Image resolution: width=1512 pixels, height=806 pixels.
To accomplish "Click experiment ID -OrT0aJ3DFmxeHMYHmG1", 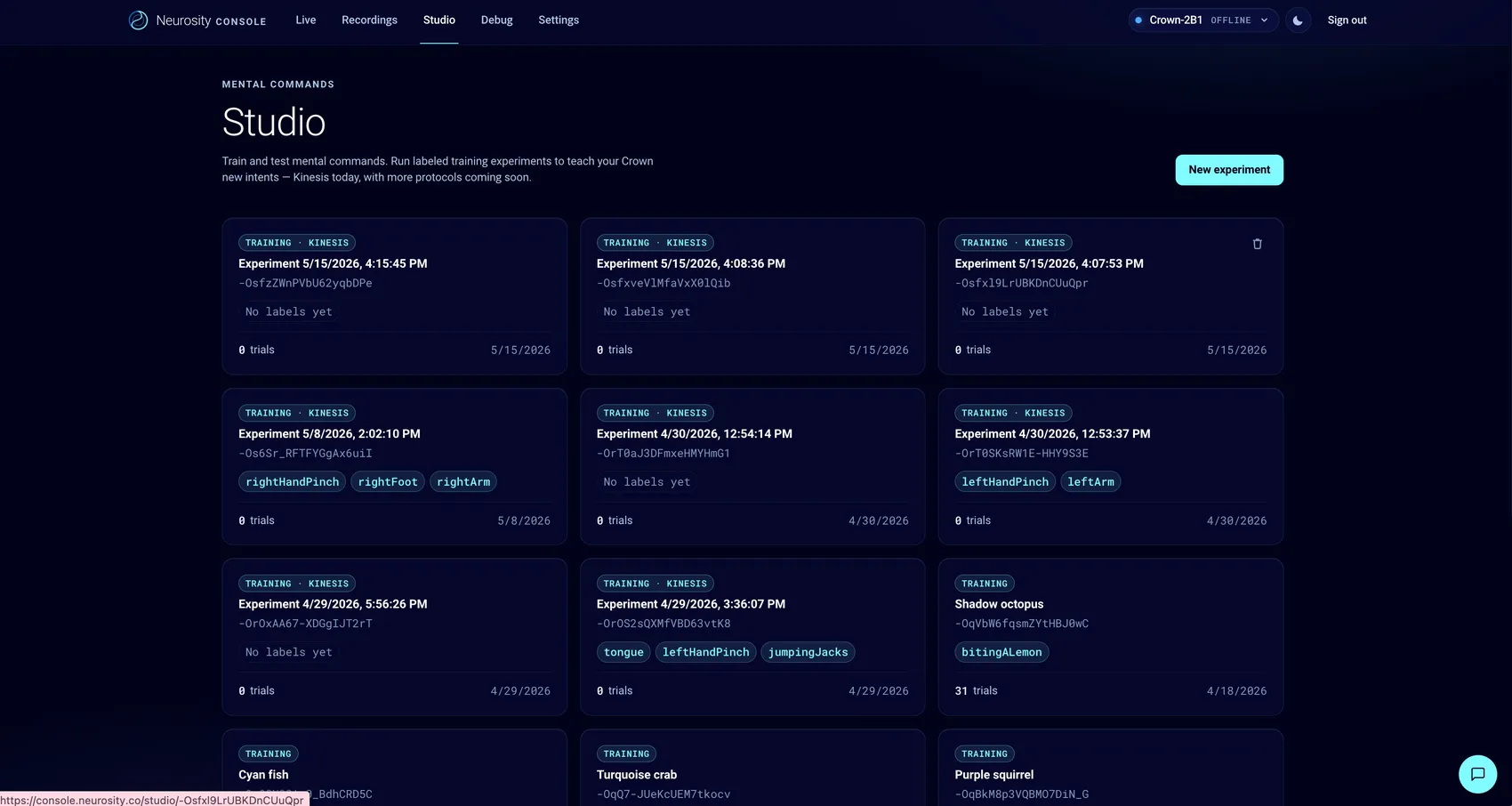I will (x=664, y=454).
